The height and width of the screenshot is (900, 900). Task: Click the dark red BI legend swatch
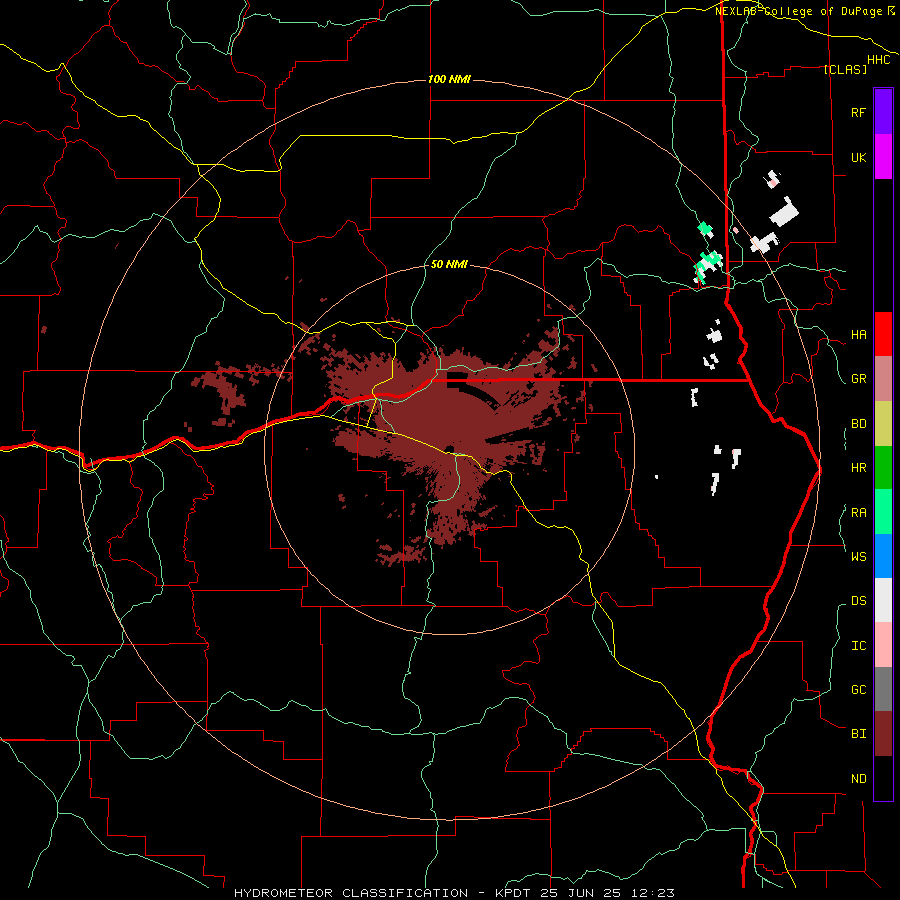(x=883, y=734)
